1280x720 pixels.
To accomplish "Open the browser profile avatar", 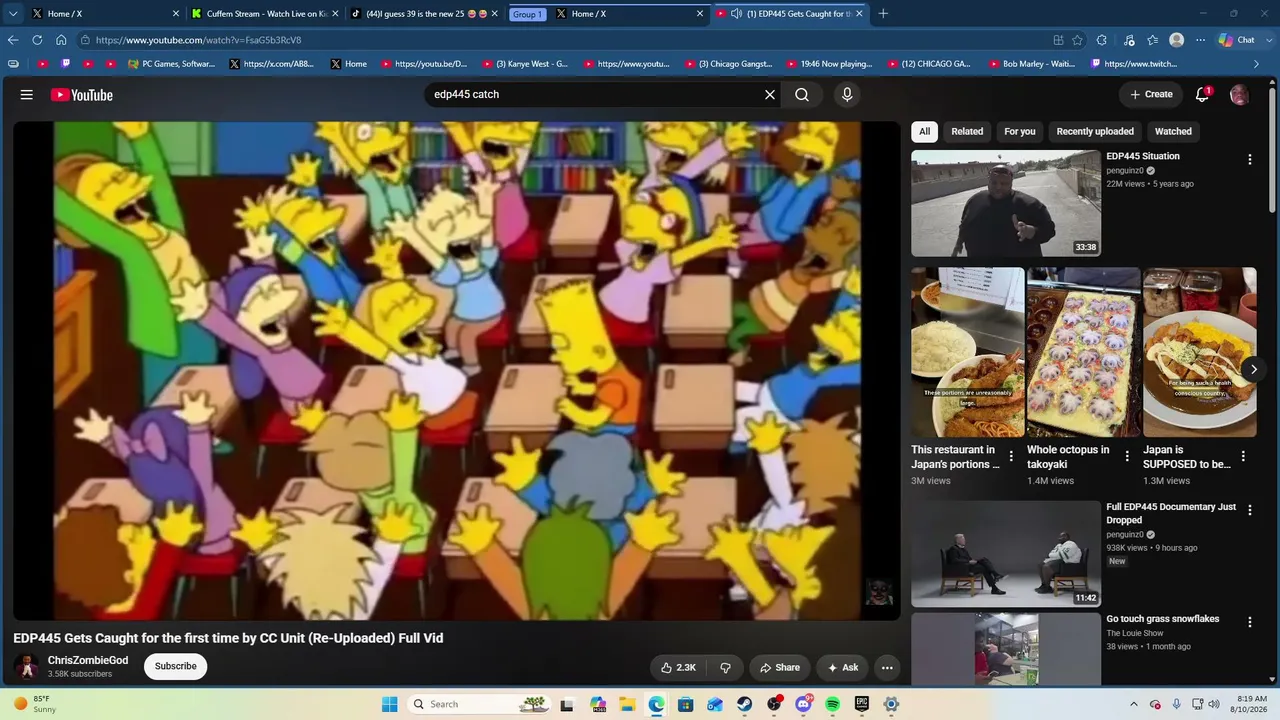I will click(1177, 40).
